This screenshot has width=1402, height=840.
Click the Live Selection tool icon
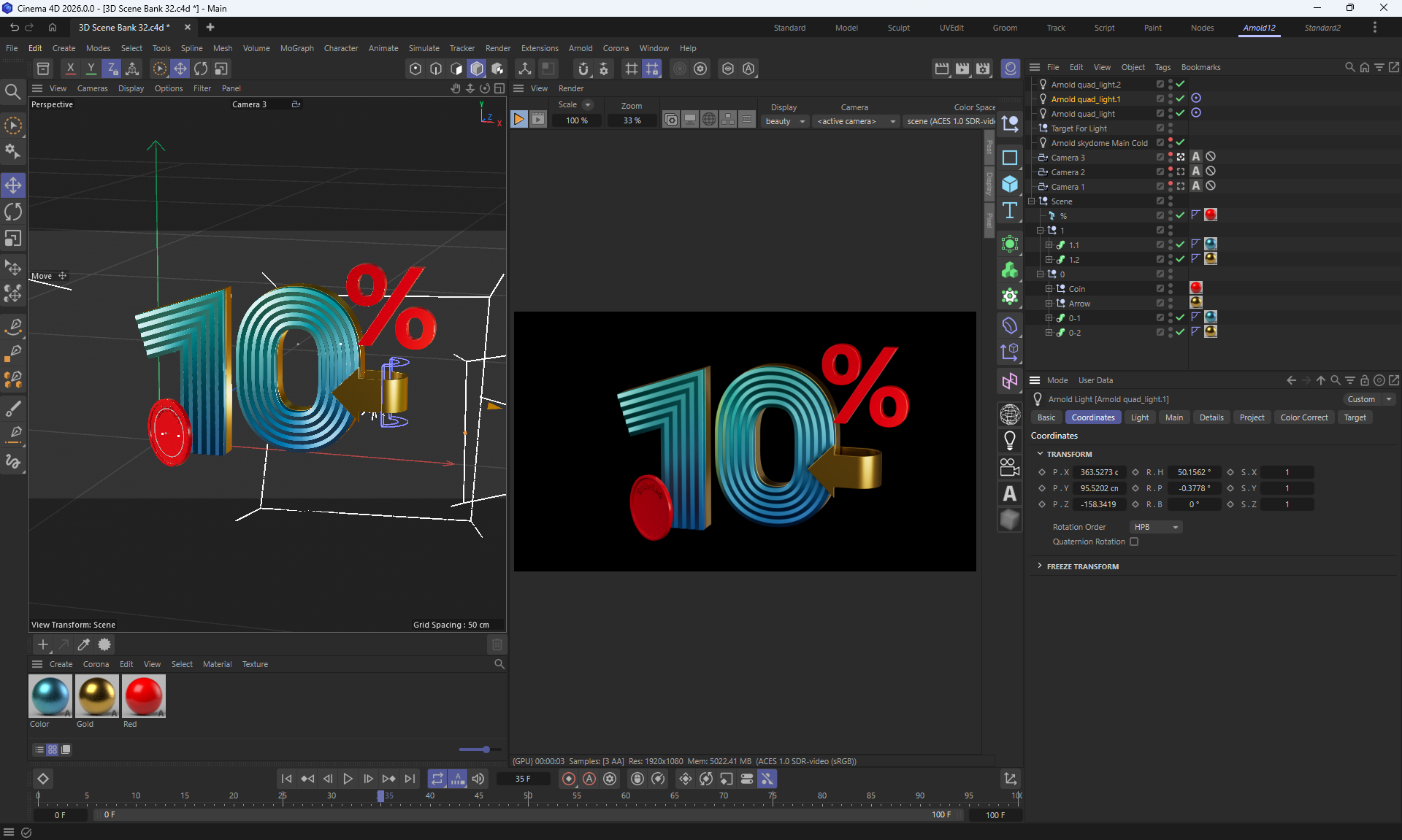[13, 126]
